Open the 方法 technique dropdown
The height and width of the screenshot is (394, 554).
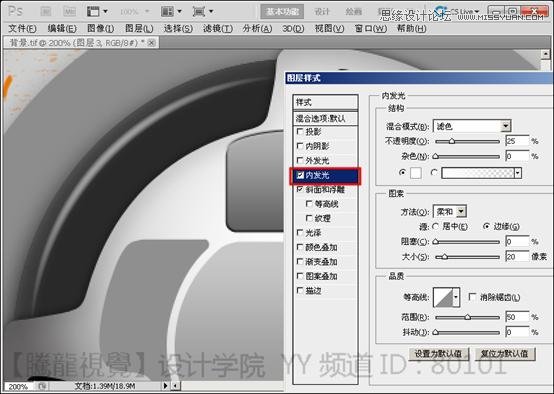[x=450, y=212]
